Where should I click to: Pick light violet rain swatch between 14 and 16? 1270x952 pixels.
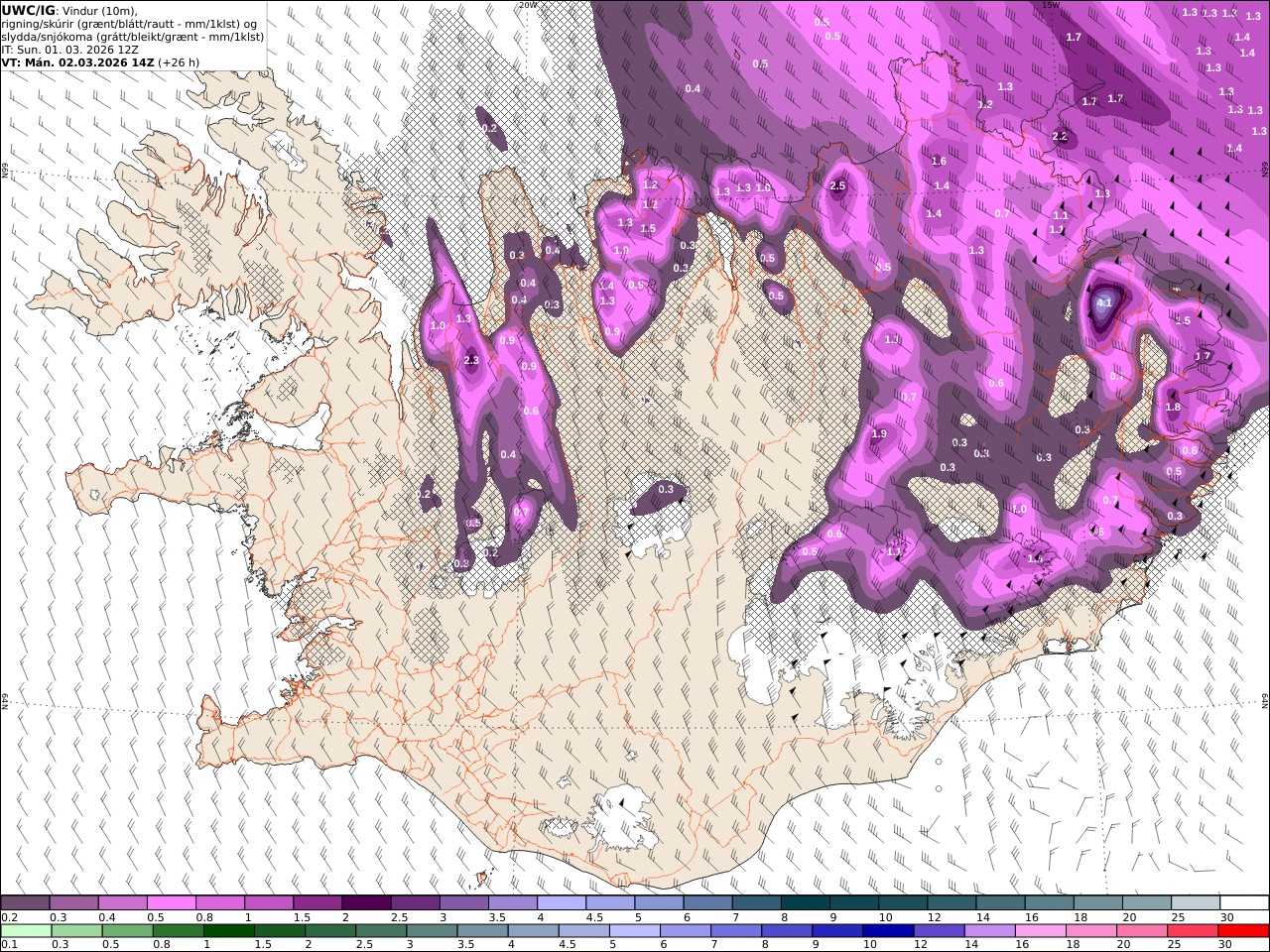pos(989,931)
